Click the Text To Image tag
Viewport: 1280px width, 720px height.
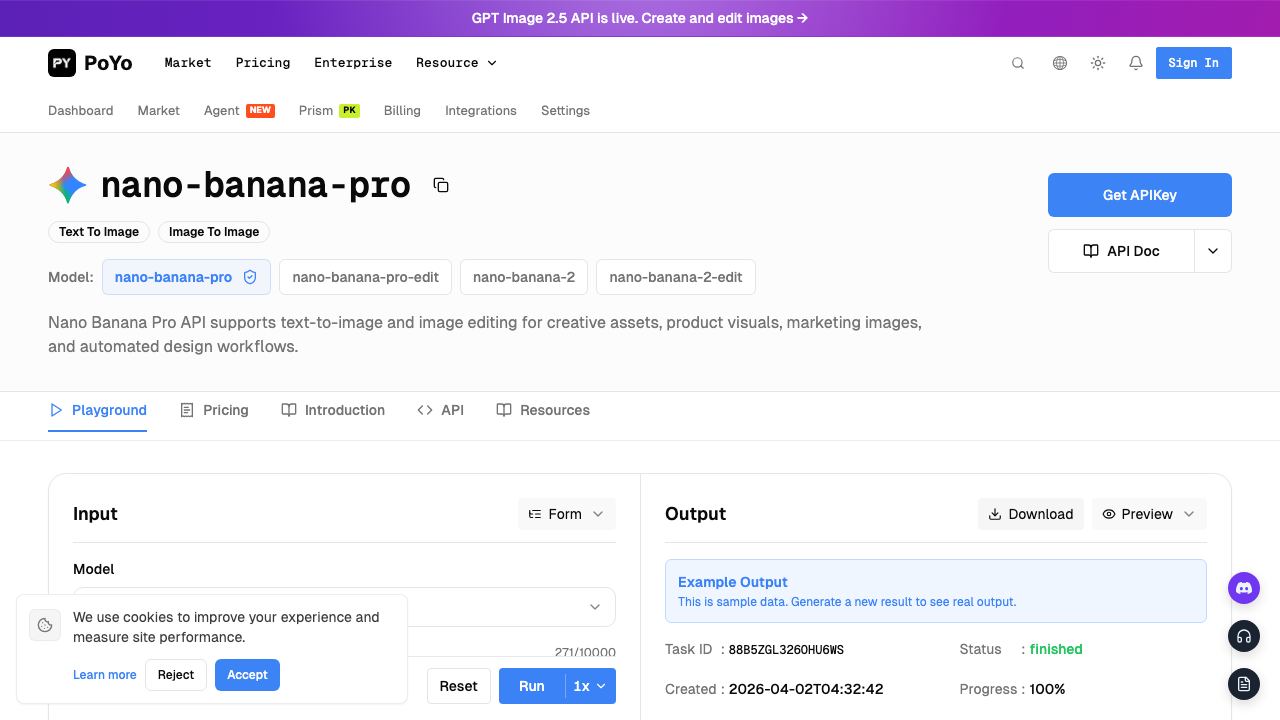pos(99,232)
